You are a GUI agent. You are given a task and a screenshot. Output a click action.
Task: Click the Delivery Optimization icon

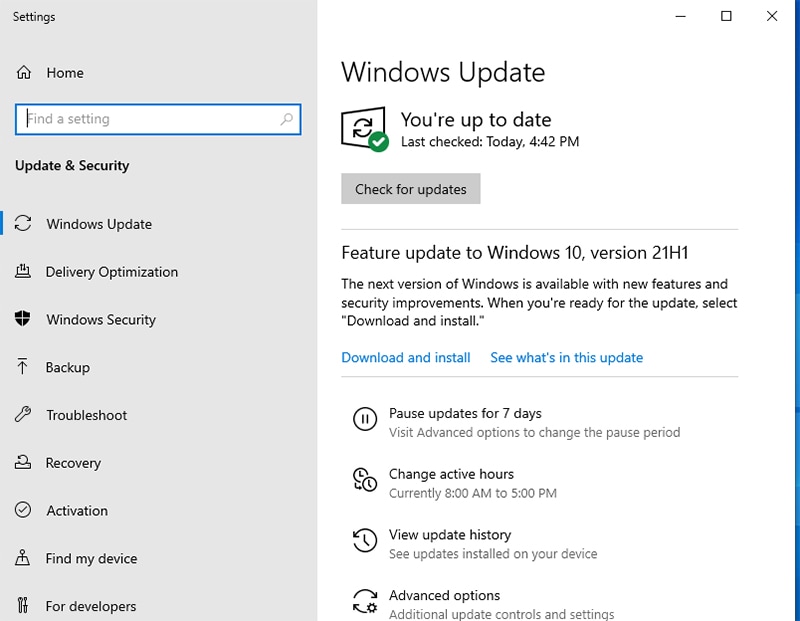pyautogui.click(x=23, y=272)
